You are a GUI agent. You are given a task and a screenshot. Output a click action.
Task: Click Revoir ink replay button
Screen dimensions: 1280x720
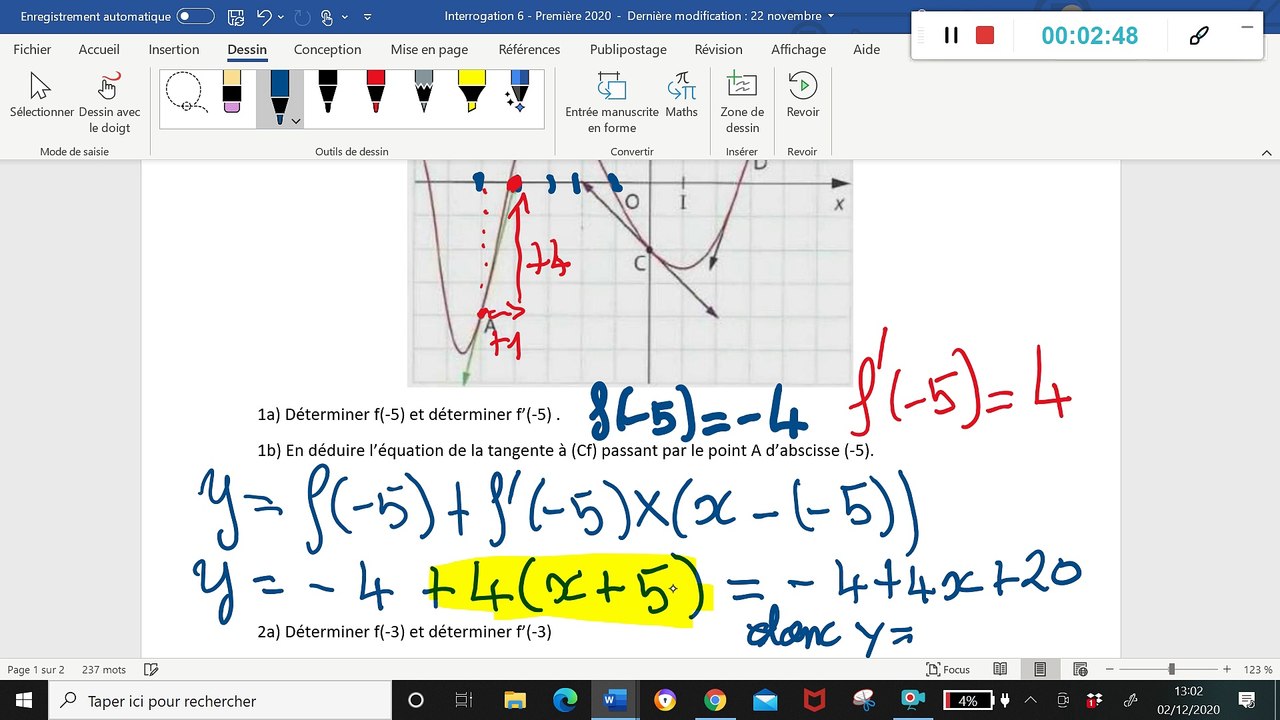point(802,96)
